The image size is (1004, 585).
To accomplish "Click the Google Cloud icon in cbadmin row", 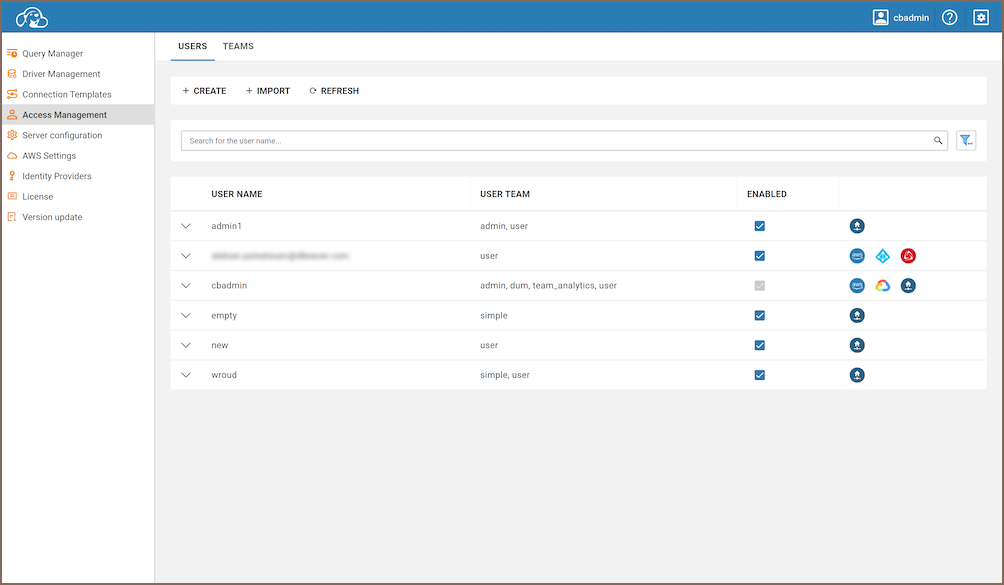I will (882, 286).
